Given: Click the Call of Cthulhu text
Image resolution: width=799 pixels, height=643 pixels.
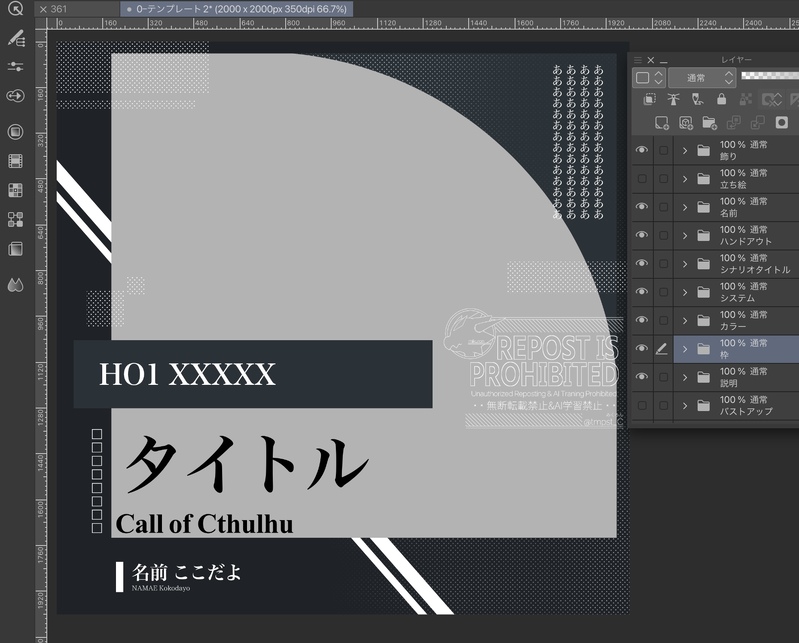Looking at the screenshot, I should pyautogui.click(x=204, y=524).
